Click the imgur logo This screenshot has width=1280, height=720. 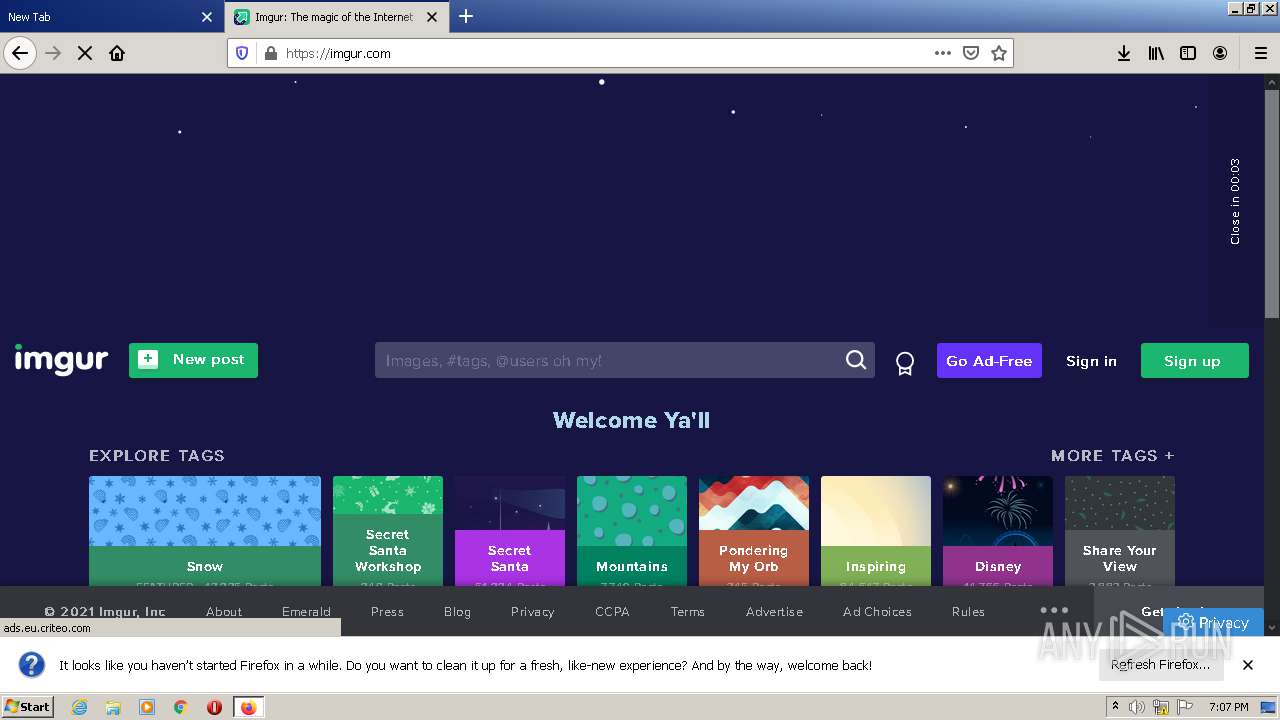61,360
